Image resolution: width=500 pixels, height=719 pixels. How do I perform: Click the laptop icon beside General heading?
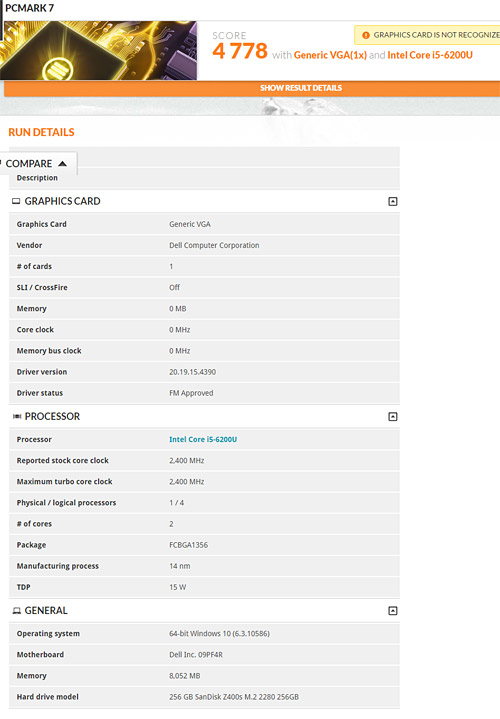pos(17,611)
